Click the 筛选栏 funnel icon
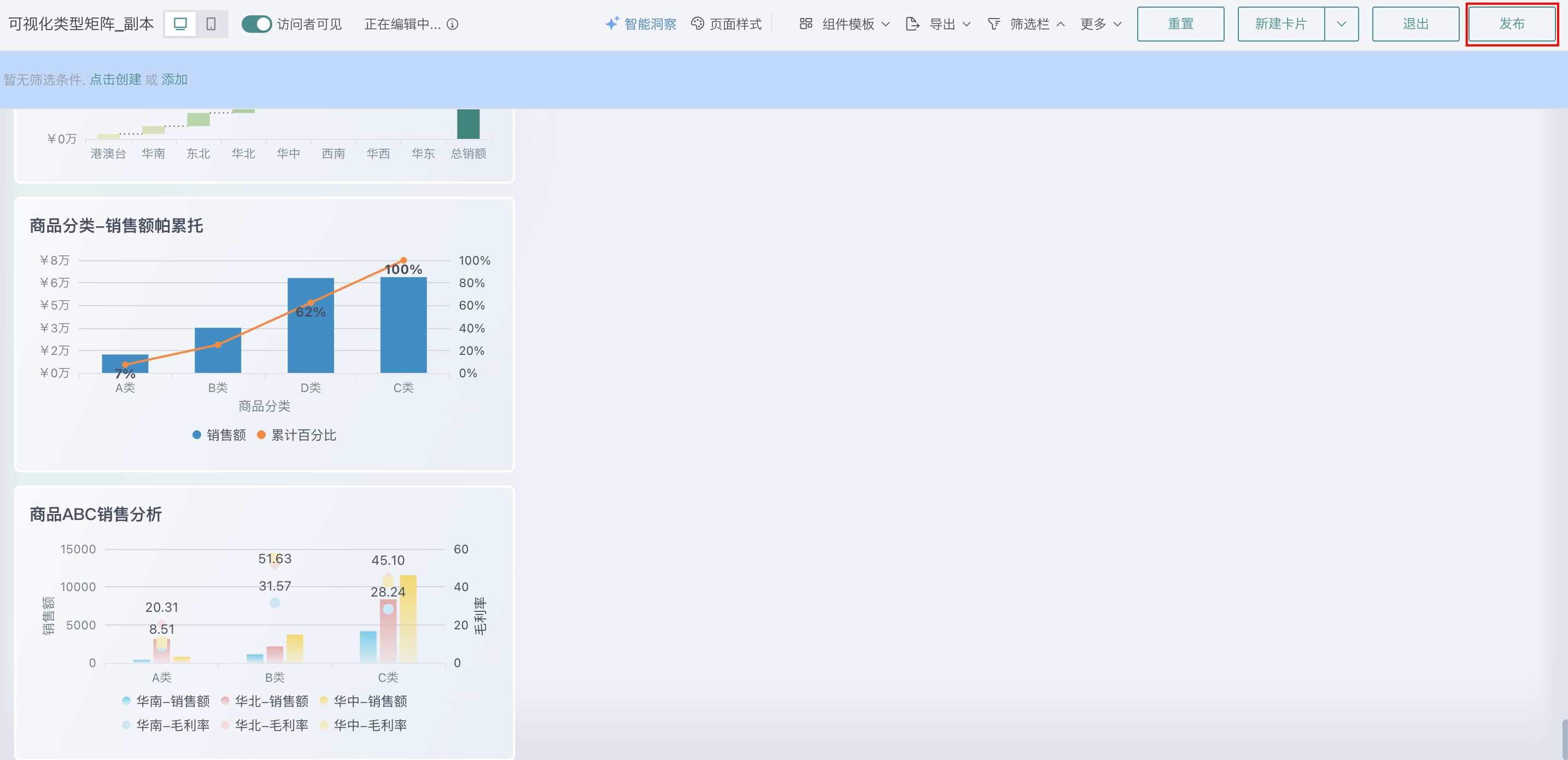Viewport: 1568px width, 760px height. 993,24
